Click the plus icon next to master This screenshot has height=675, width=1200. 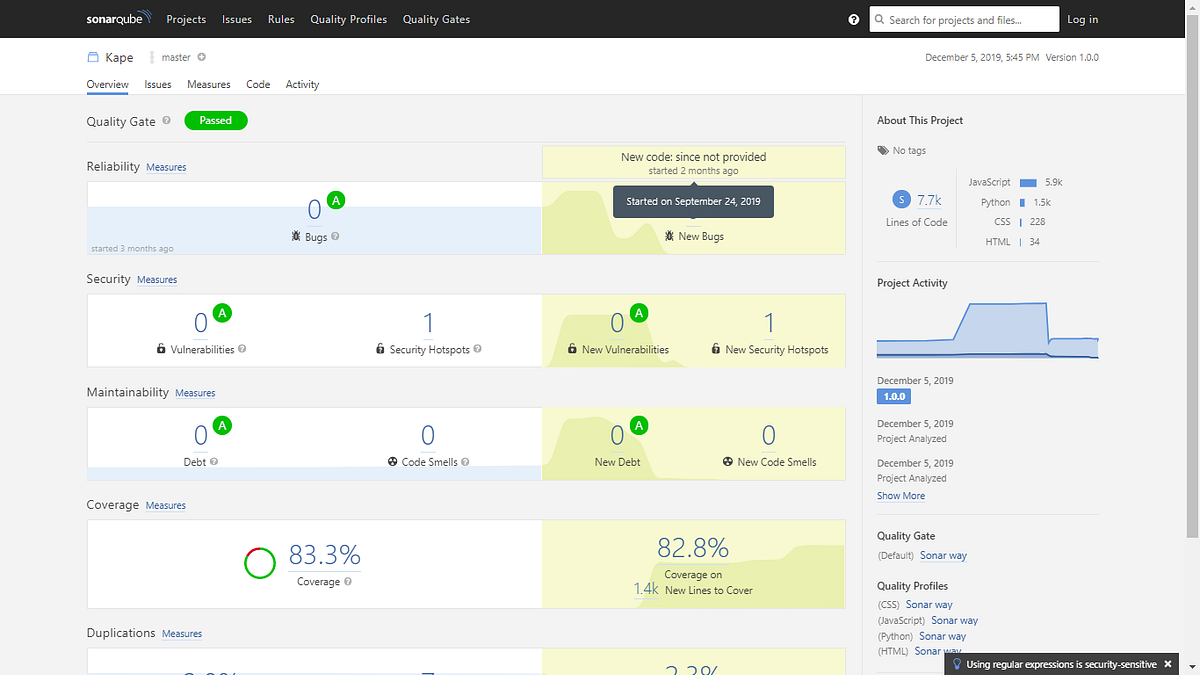pyautogui.click(x=202, y=57)
